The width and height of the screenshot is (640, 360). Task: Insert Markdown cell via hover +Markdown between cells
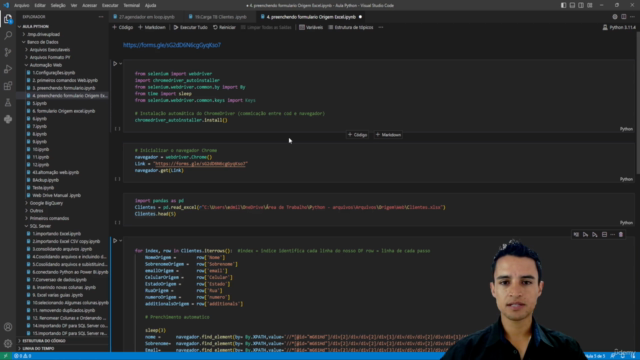388,135
